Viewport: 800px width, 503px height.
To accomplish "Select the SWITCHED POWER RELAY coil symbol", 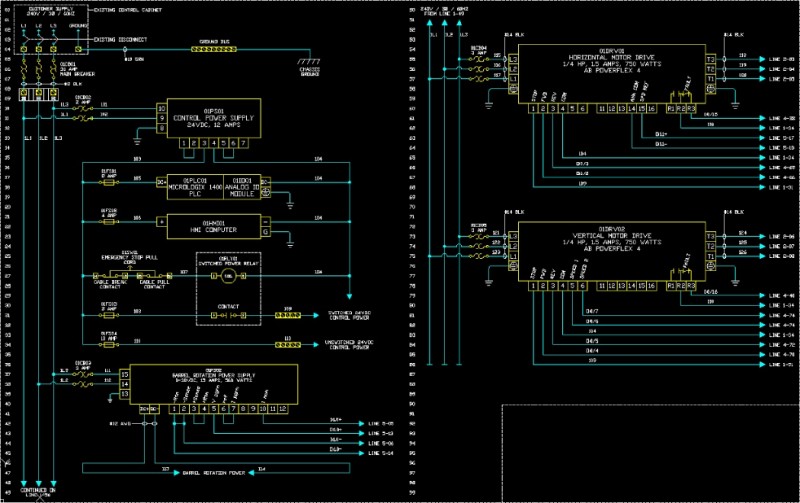I will 228,276.
